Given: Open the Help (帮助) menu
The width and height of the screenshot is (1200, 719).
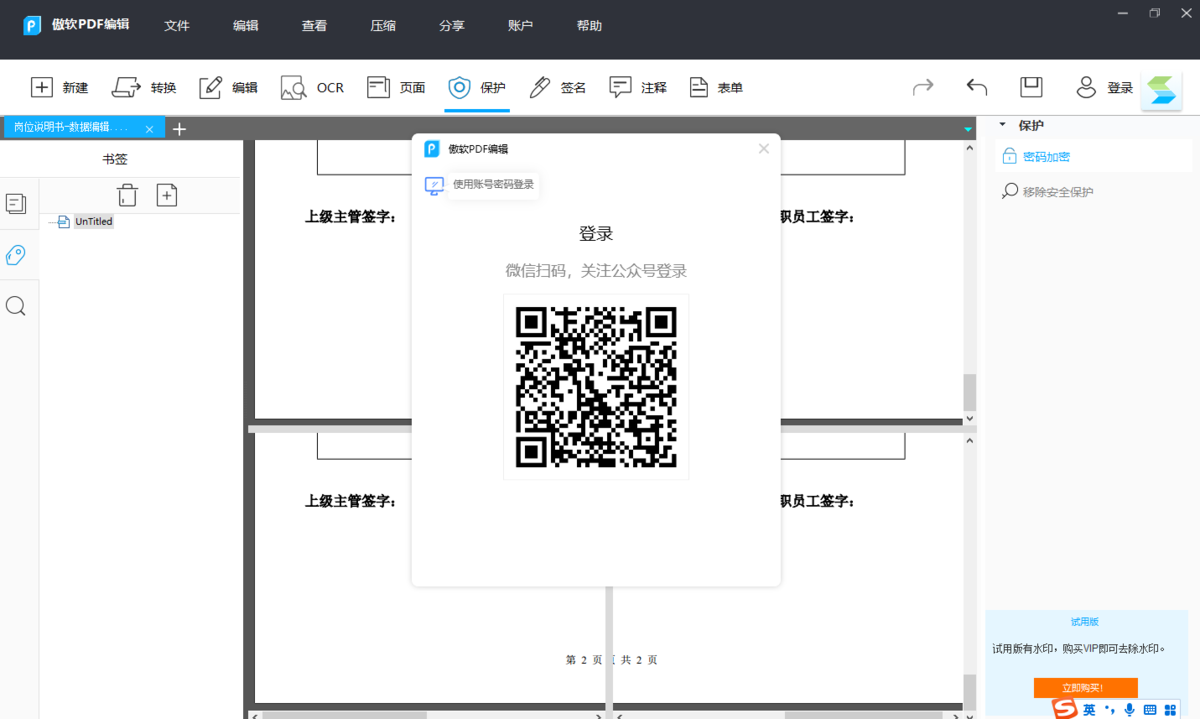Looking at the screenshot, I should pyautogui.click(x=590, y=26).
